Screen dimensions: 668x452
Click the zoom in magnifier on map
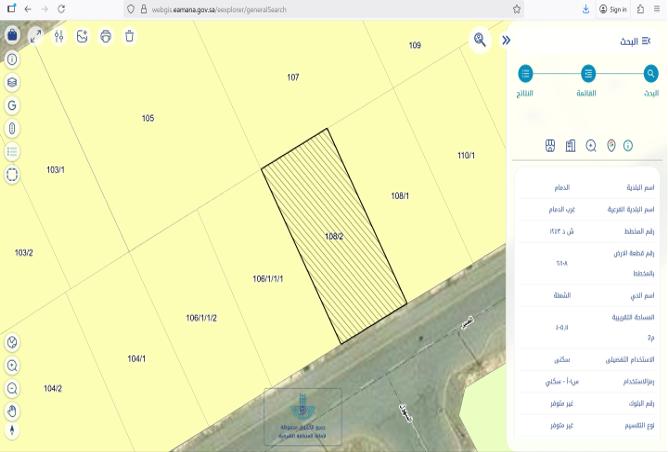click(x=12, y=366)
